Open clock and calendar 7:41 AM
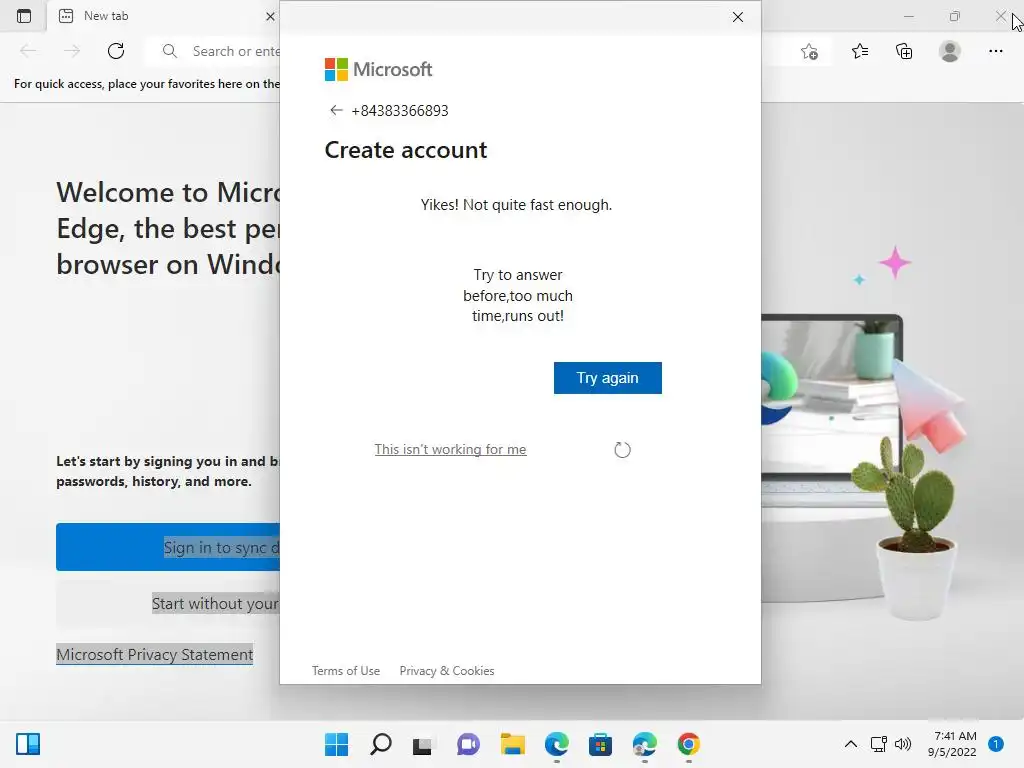 [952, 744]
